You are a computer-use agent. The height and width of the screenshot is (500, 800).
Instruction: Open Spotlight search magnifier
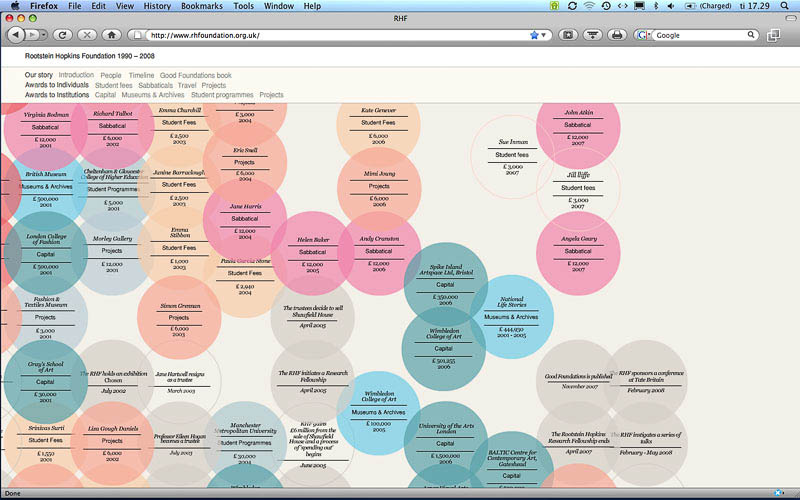[x=784, y=6]
